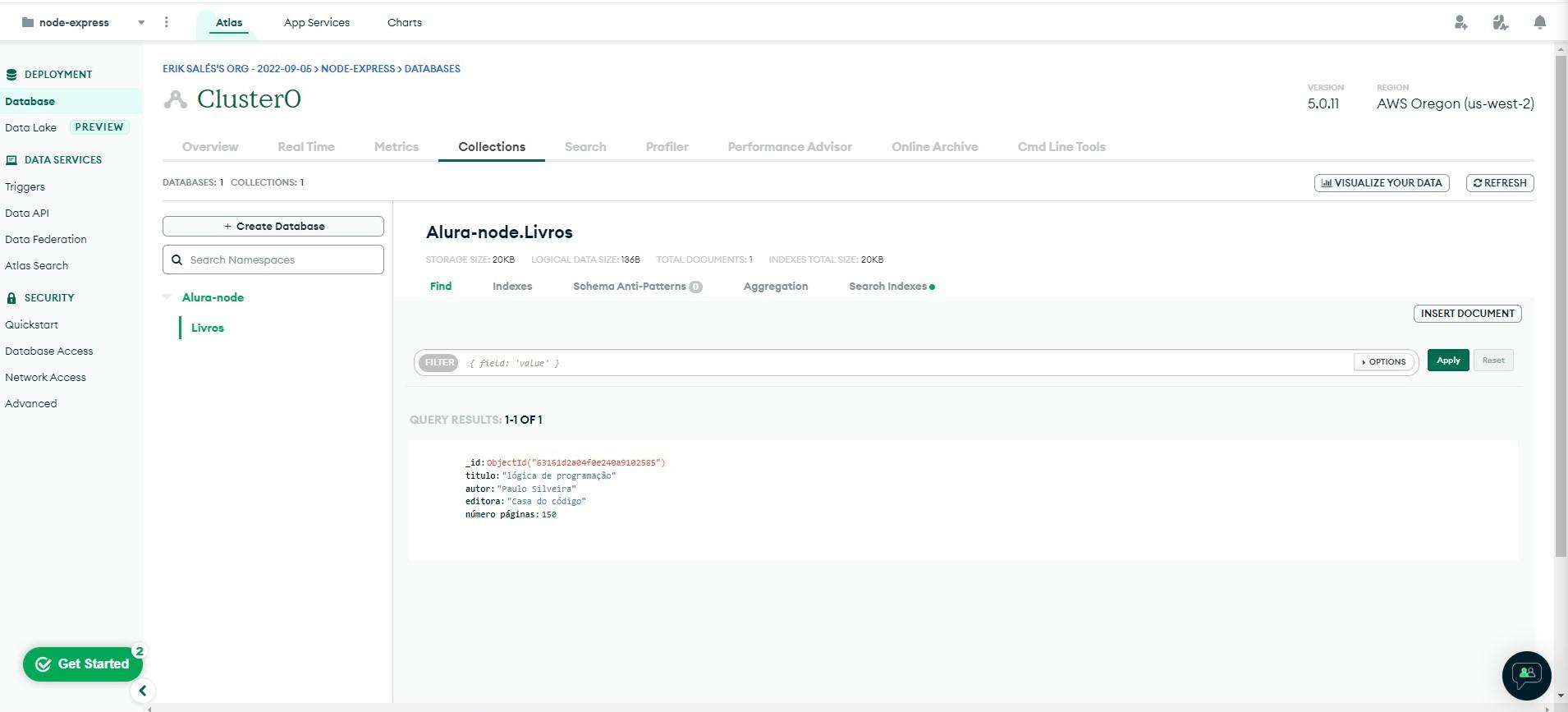Switch to the App Services tab
The height and width of the screenshot is (712, 1568).
pos(317,22)
